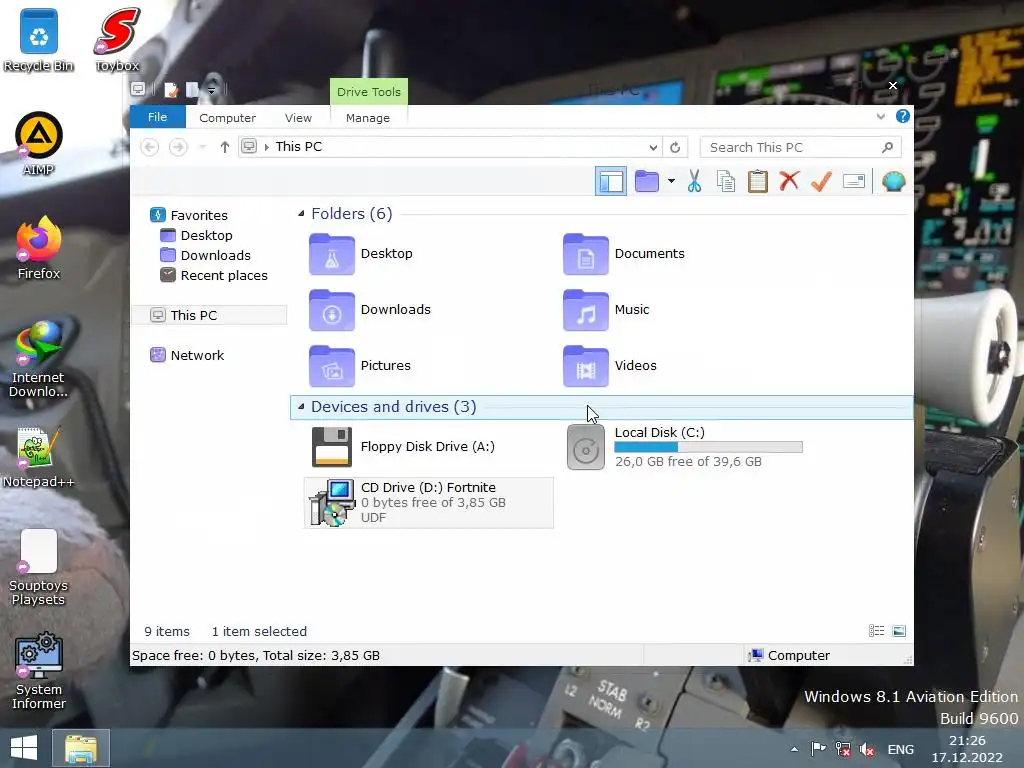Image resolution: width=1024 pixels, height=768 pixels.
Task: Open the dropdown arrow beside New Folder
Action: (671, 181)
